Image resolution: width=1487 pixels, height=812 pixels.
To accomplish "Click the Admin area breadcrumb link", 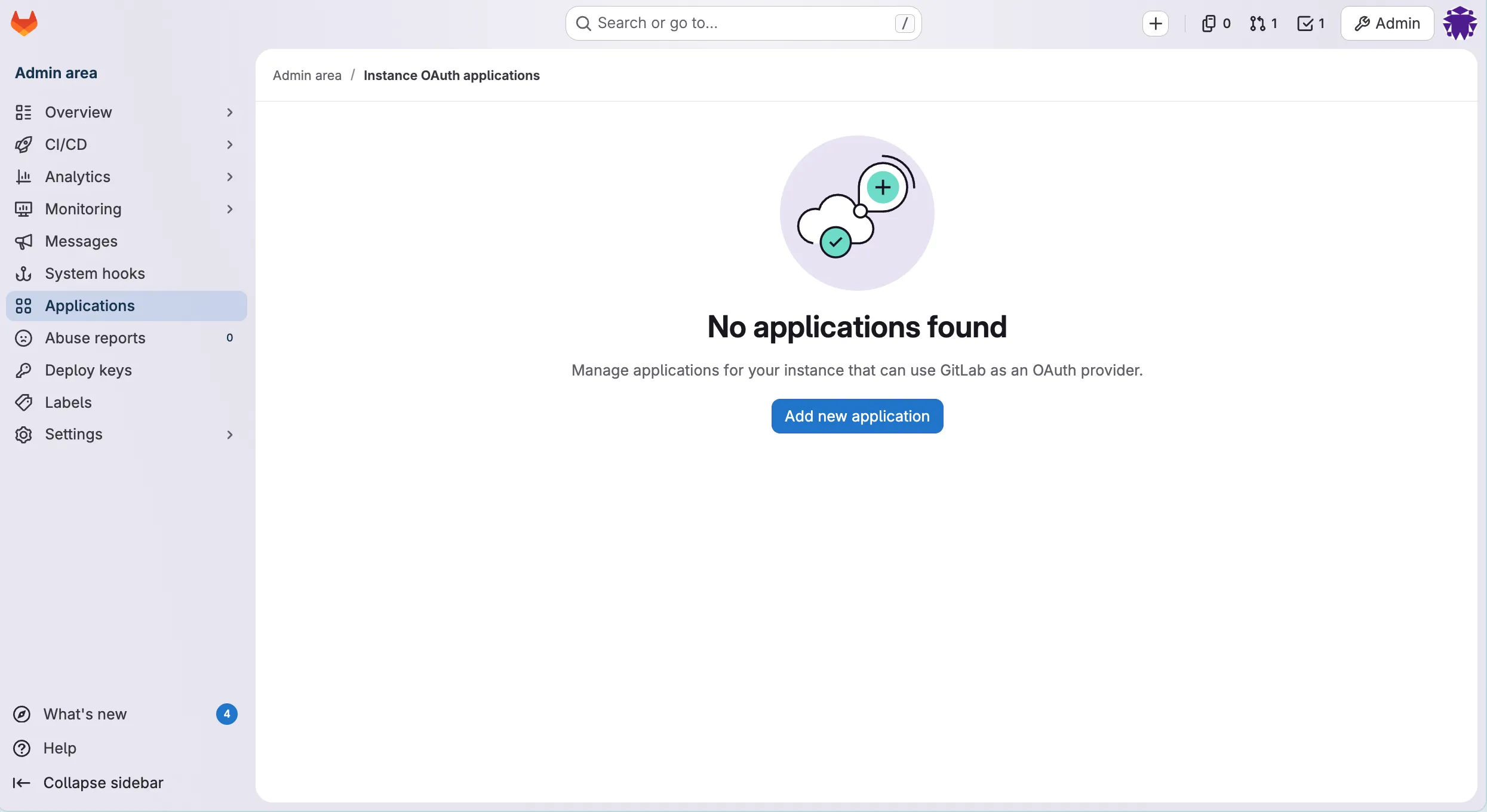I will (x=308, y=75).
